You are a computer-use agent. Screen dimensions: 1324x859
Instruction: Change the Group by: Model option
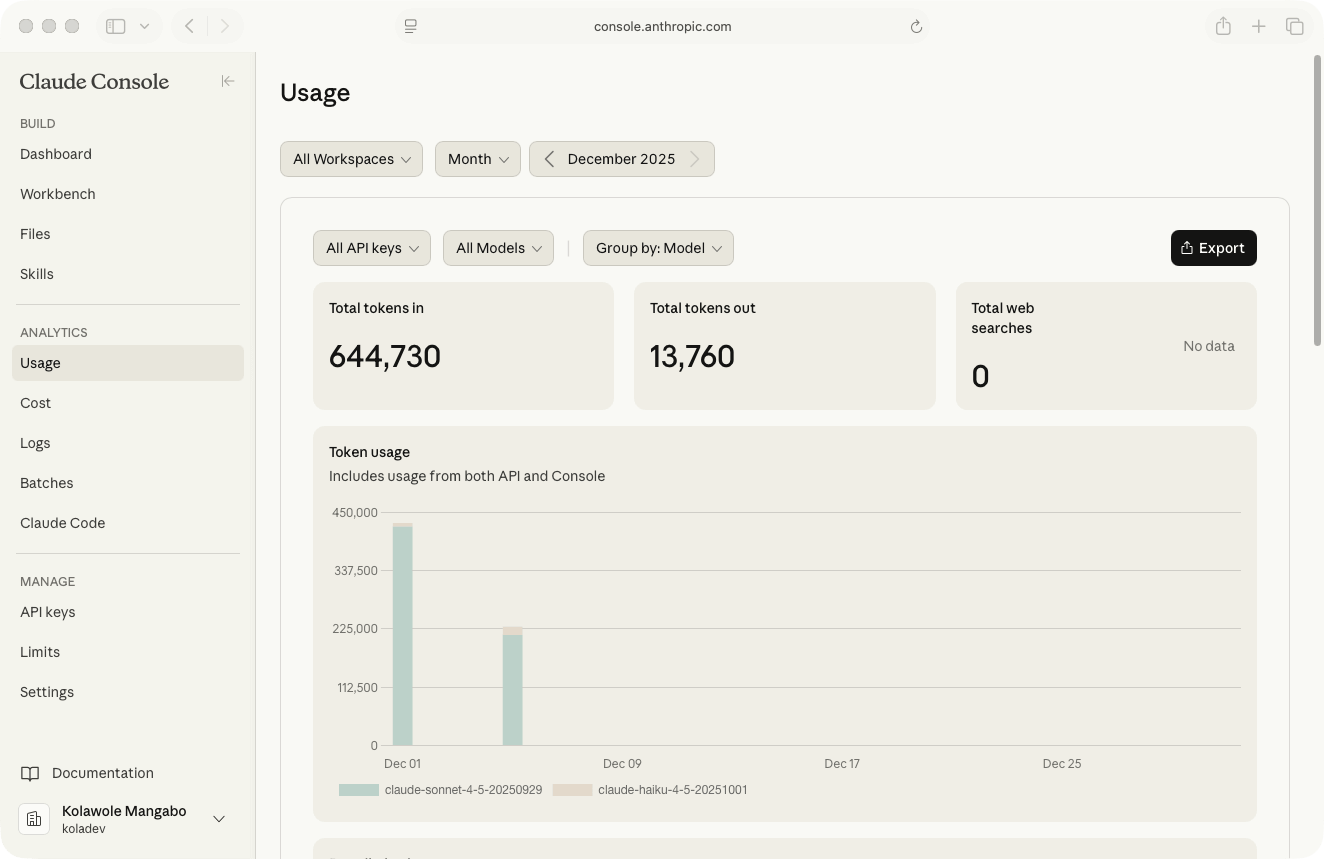coord(657,247)
